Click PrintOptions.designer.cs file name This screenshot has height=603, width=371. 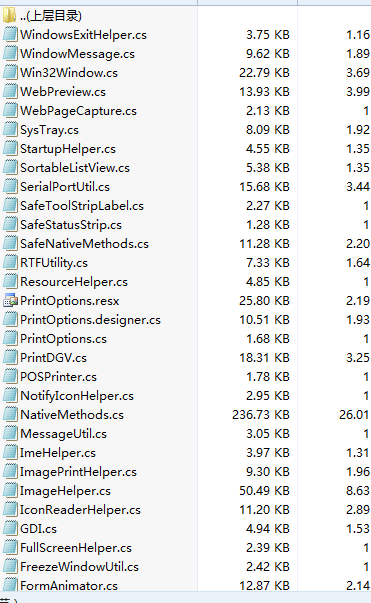pyautogui.click(x=90, y=320)
